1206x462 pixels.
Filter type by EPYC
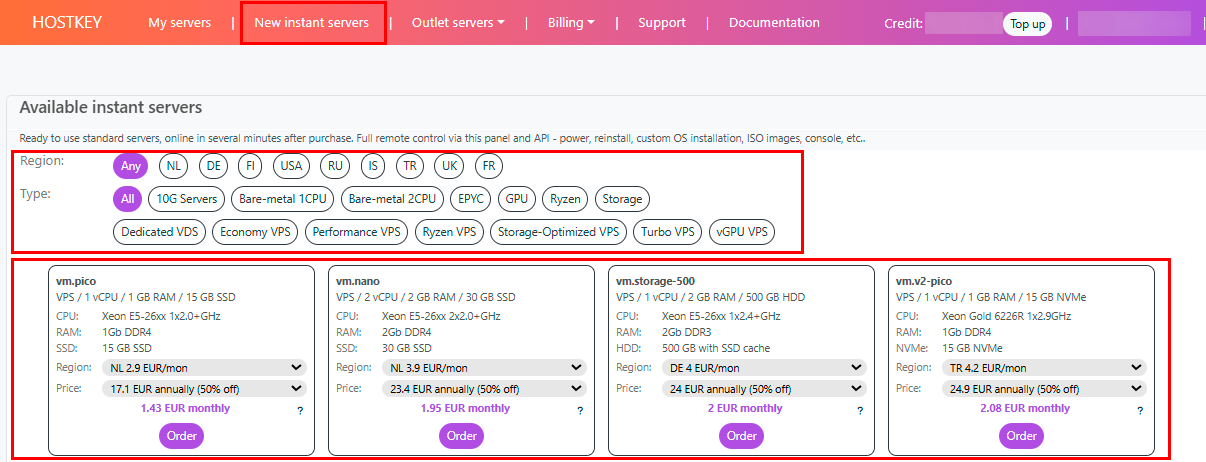pos(471,199)
